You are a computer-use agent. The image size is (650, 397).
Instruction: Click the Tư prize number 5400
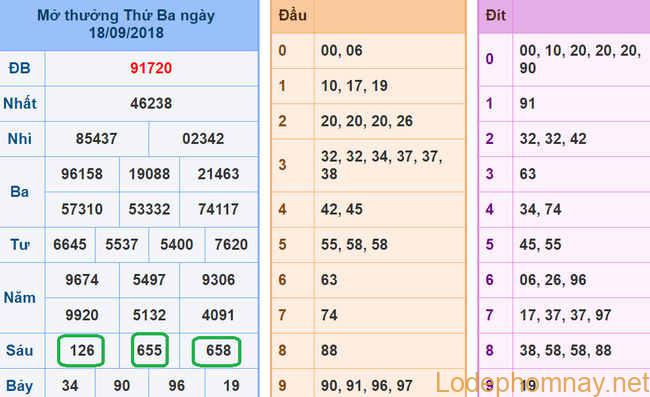click(177, 244)
